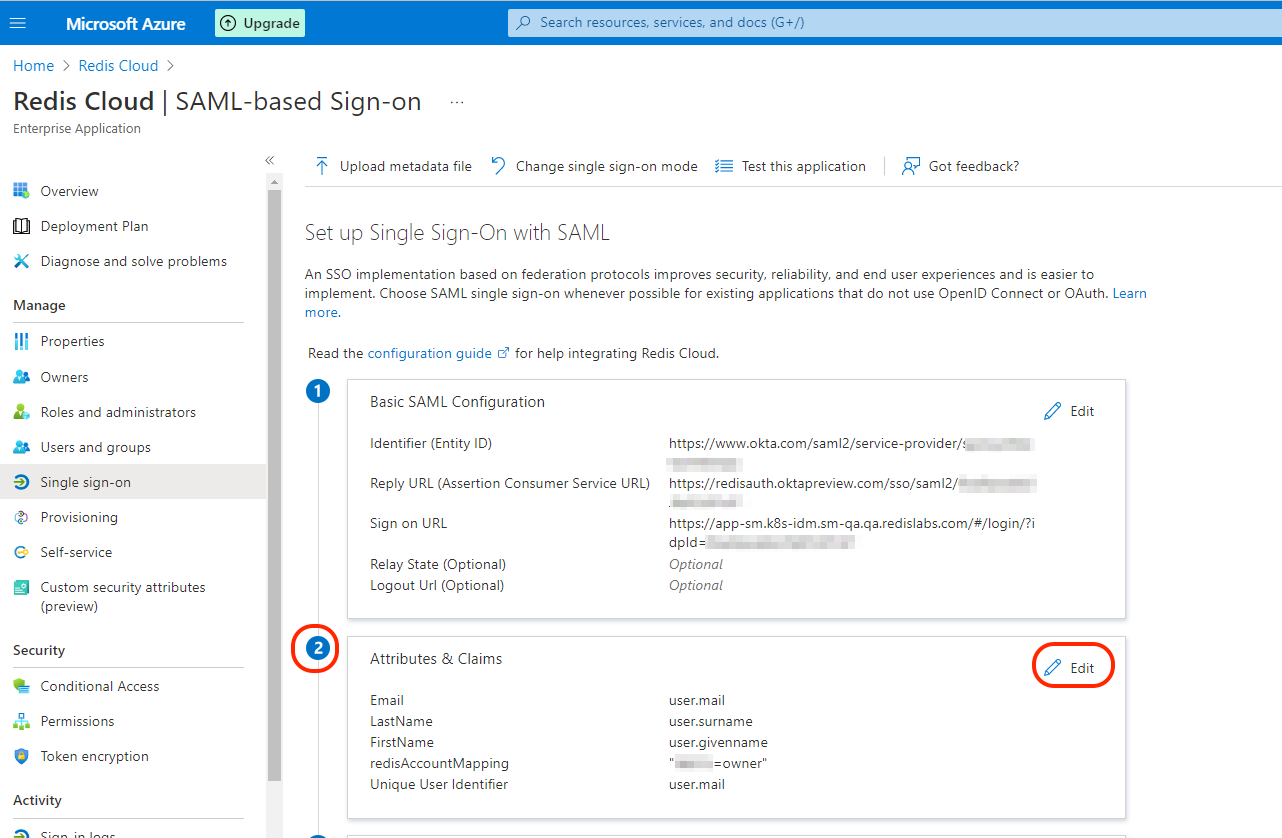Collapse the left sidebar with double chevron
This screenshot has height=838, width=1282.
(x=269, y=160)
